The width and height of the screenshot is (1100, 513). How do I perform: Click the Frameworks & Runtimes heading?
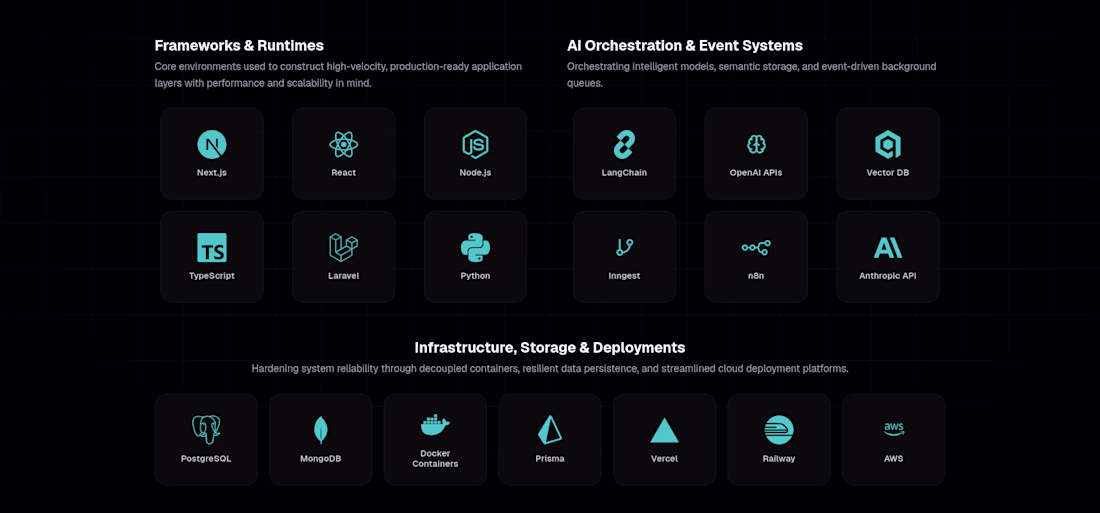point(239,46)
